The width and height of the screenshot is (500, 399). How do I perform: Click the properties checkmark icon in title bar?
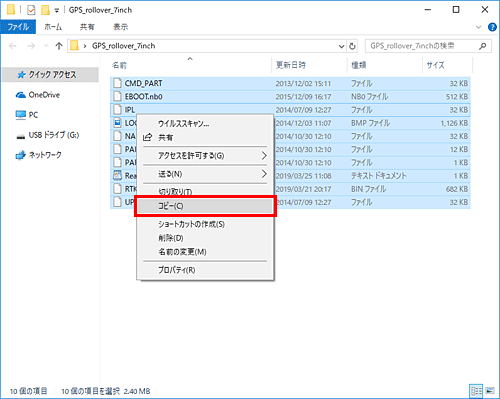[31, 10]
